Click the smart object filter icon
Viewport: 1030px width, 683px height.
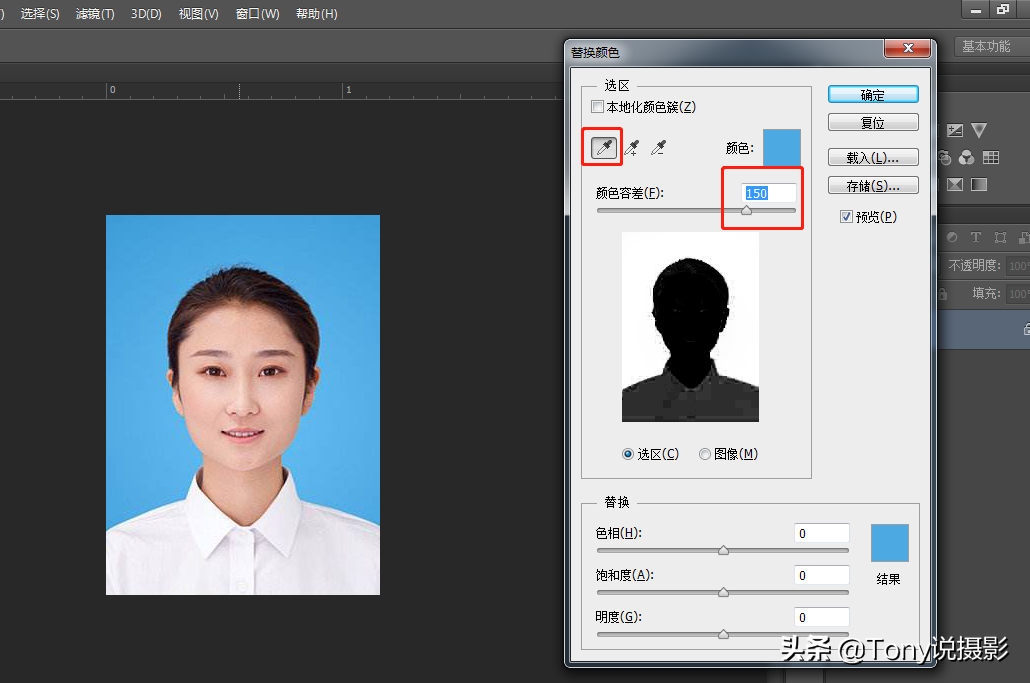coord(1023,237)
